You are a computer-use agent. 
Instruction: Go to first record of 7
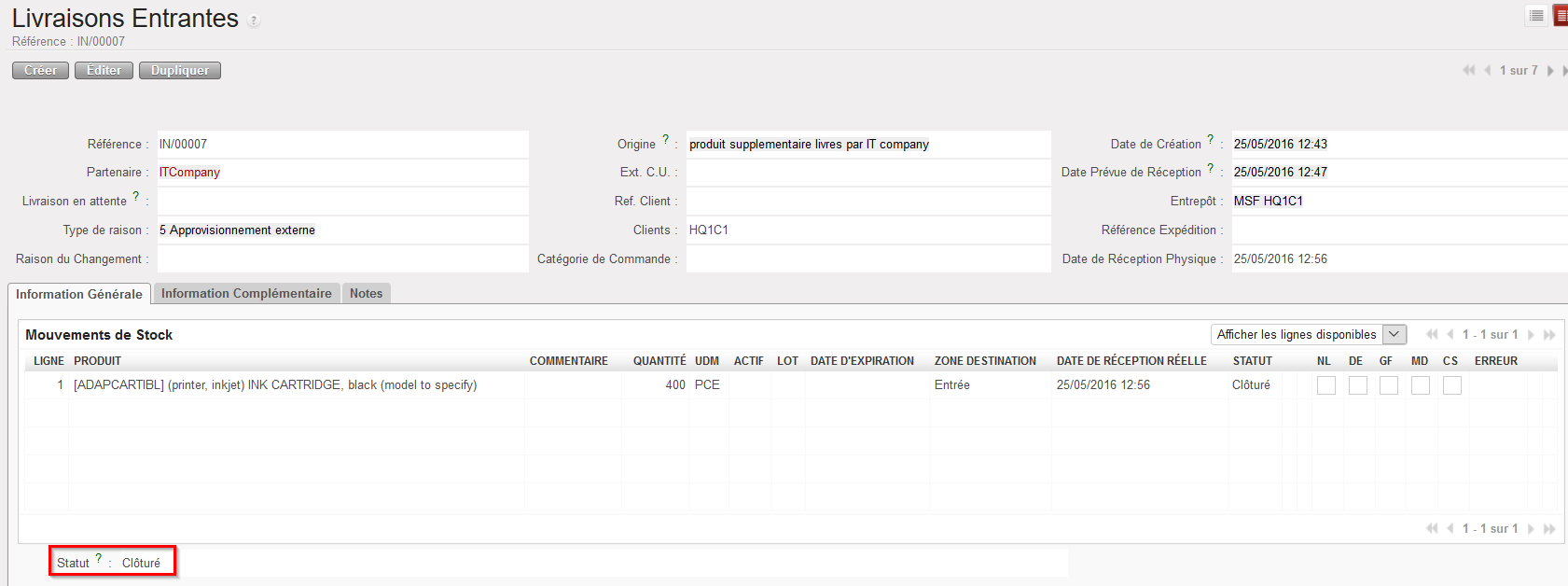click(x=1469, y=71)
